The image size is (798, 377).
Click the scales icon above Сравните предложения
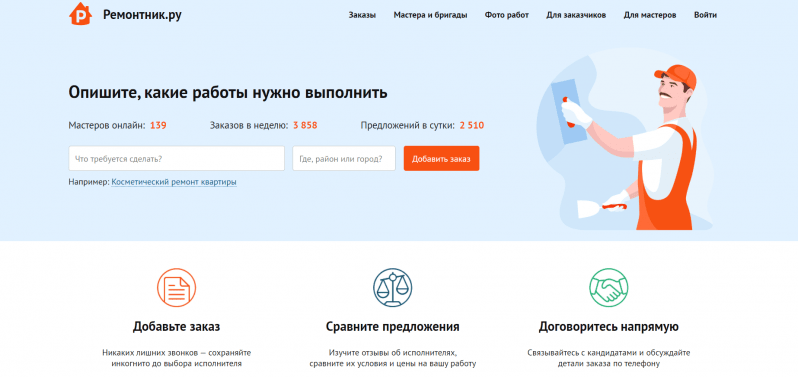pos(392,287)
